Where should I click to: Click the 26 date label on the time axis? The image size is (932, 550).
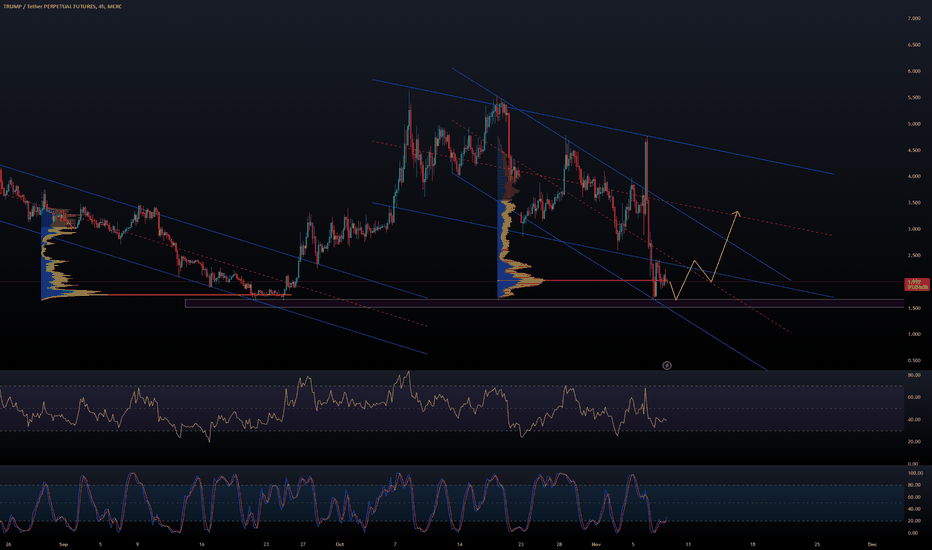[x=8, y=544]
